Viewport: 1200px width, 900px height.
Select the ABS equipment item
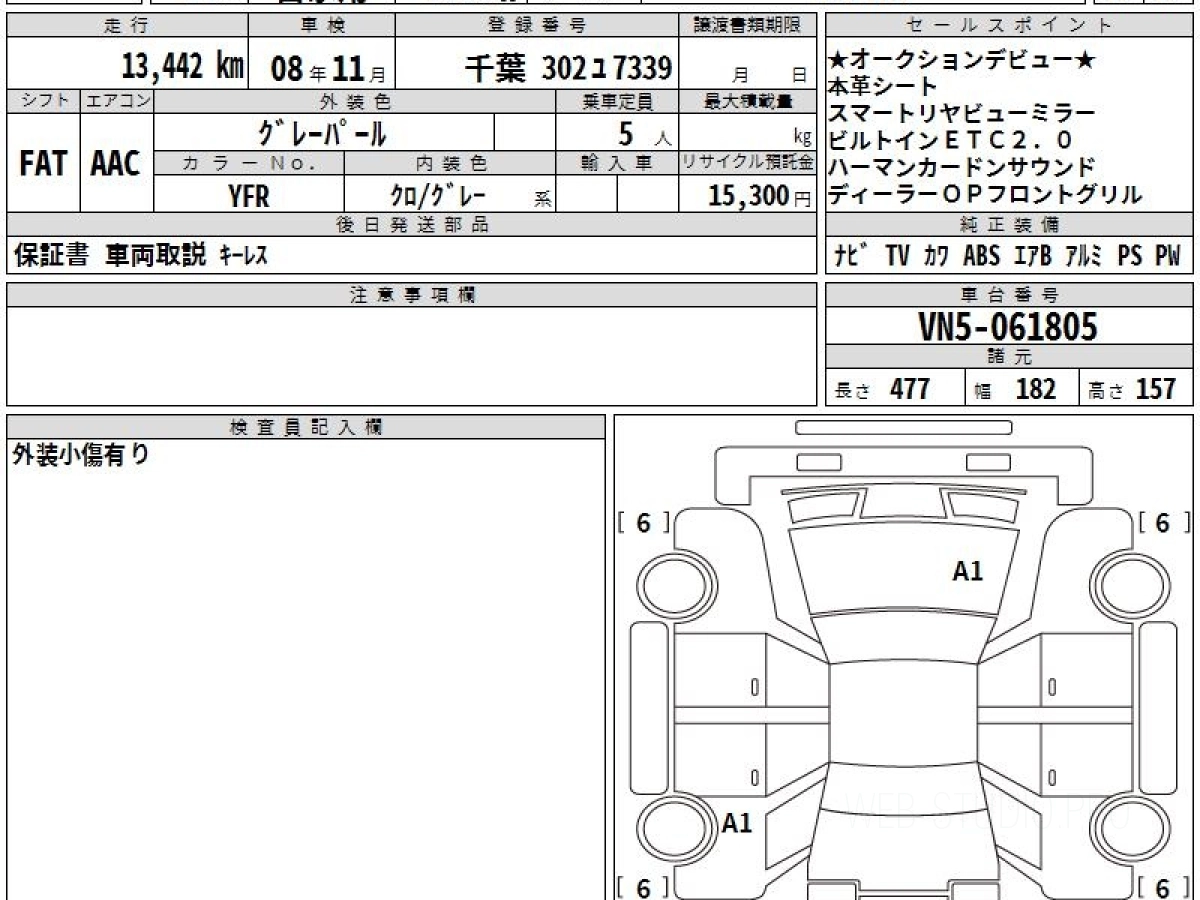coord(981,256)
